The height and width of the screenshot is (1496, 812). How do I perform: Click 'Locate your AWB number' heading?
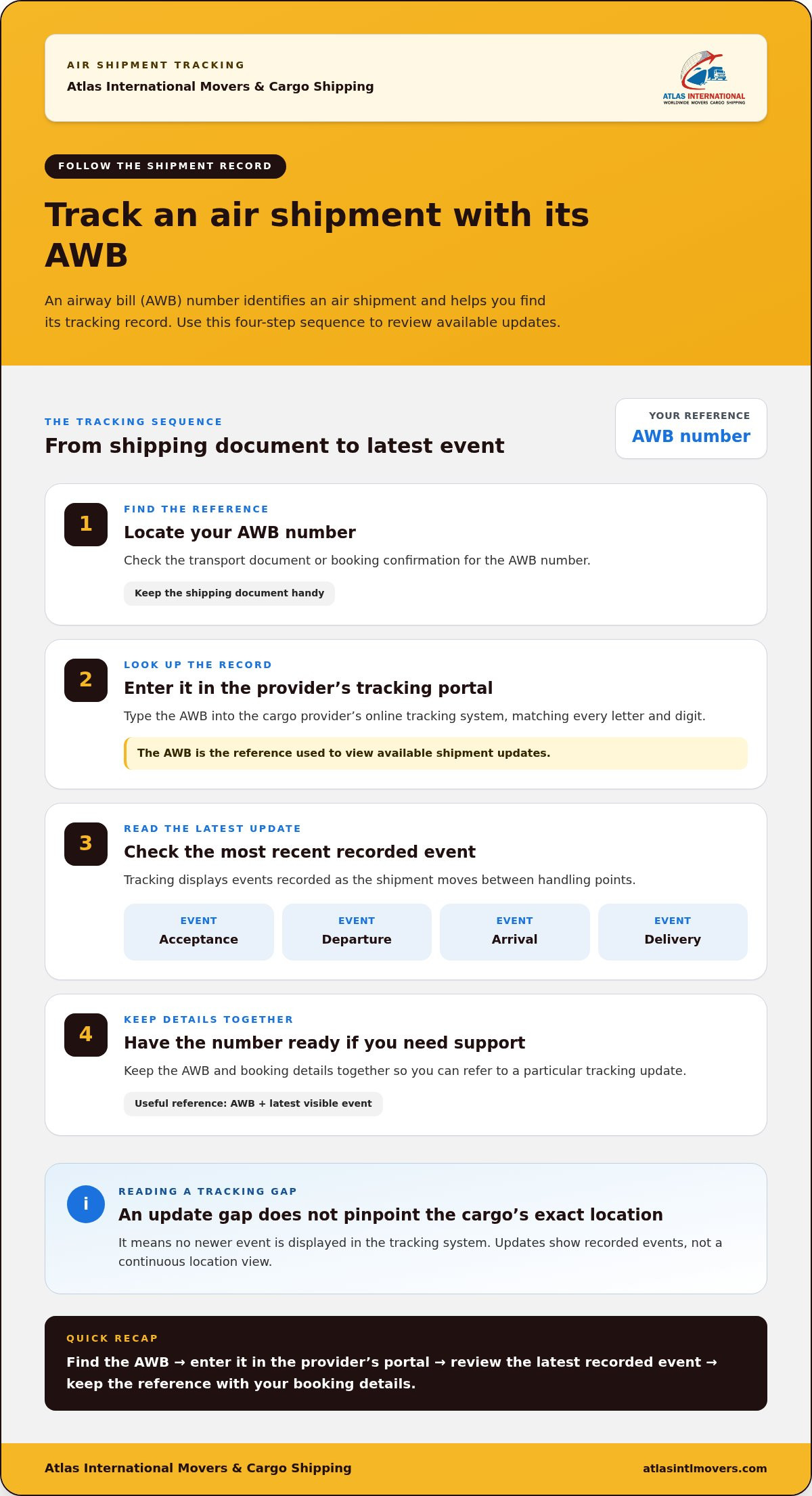[240, 533]
